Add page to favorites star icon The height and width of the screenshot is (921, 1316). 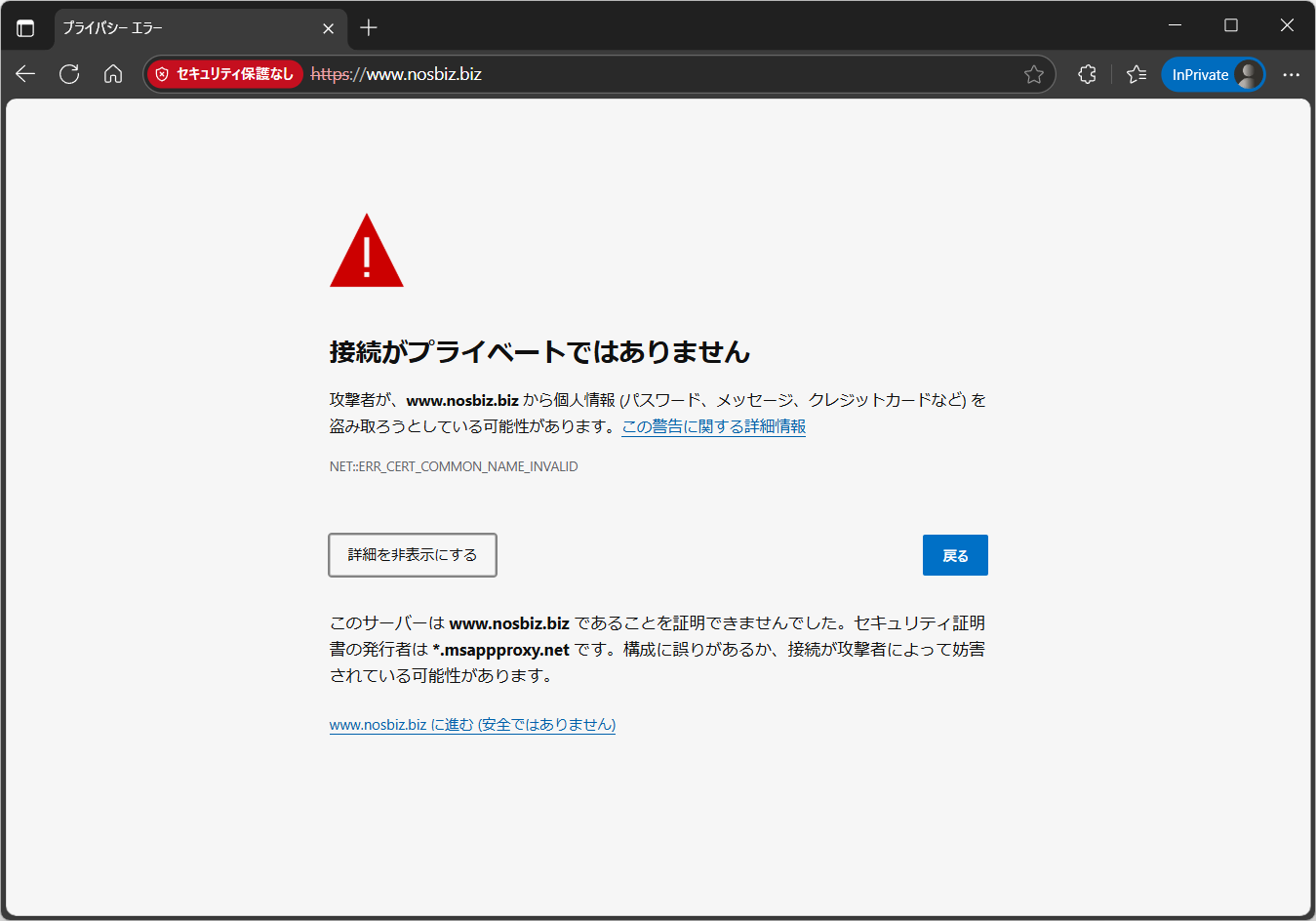pos(1034,74)
